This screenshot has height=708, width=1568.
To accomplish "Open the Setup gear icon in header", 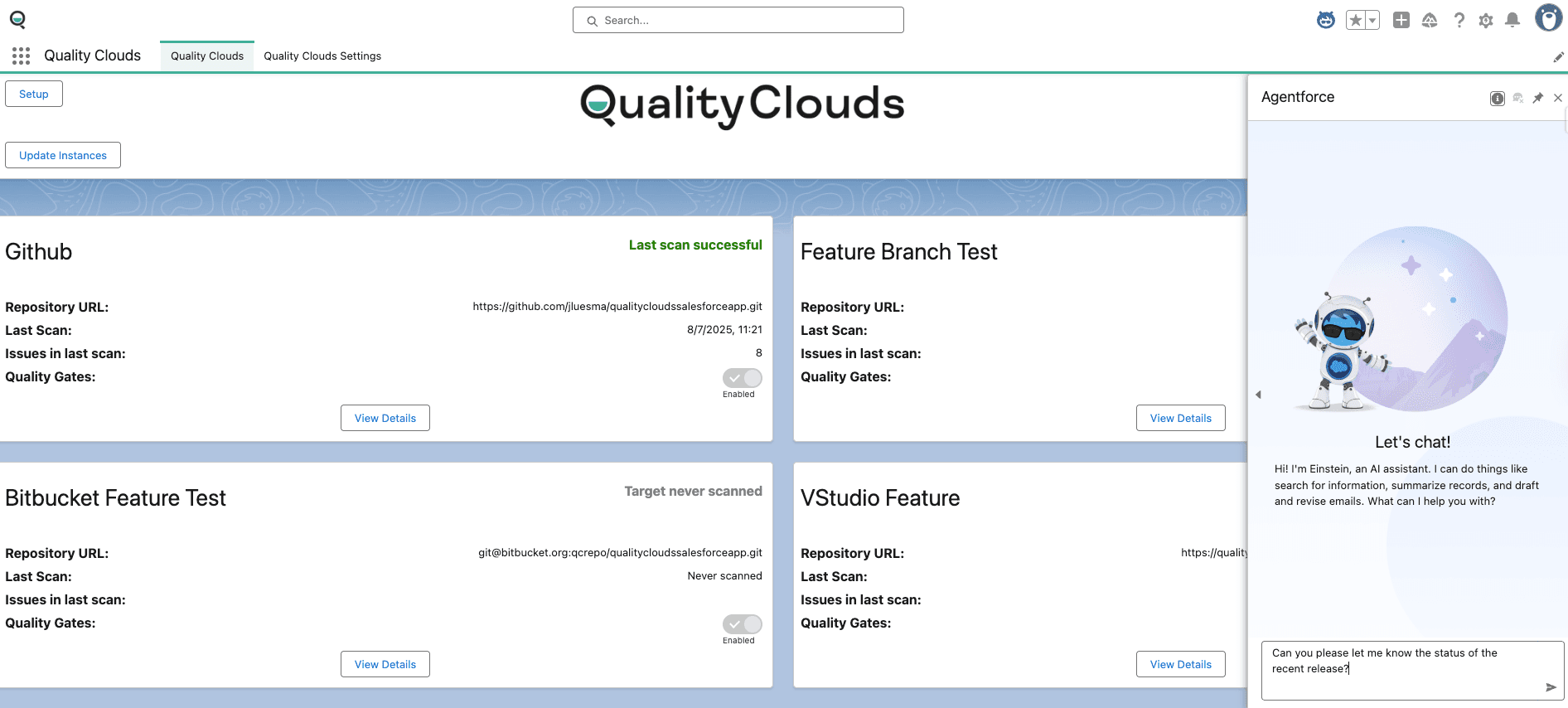I will 1486,20.
